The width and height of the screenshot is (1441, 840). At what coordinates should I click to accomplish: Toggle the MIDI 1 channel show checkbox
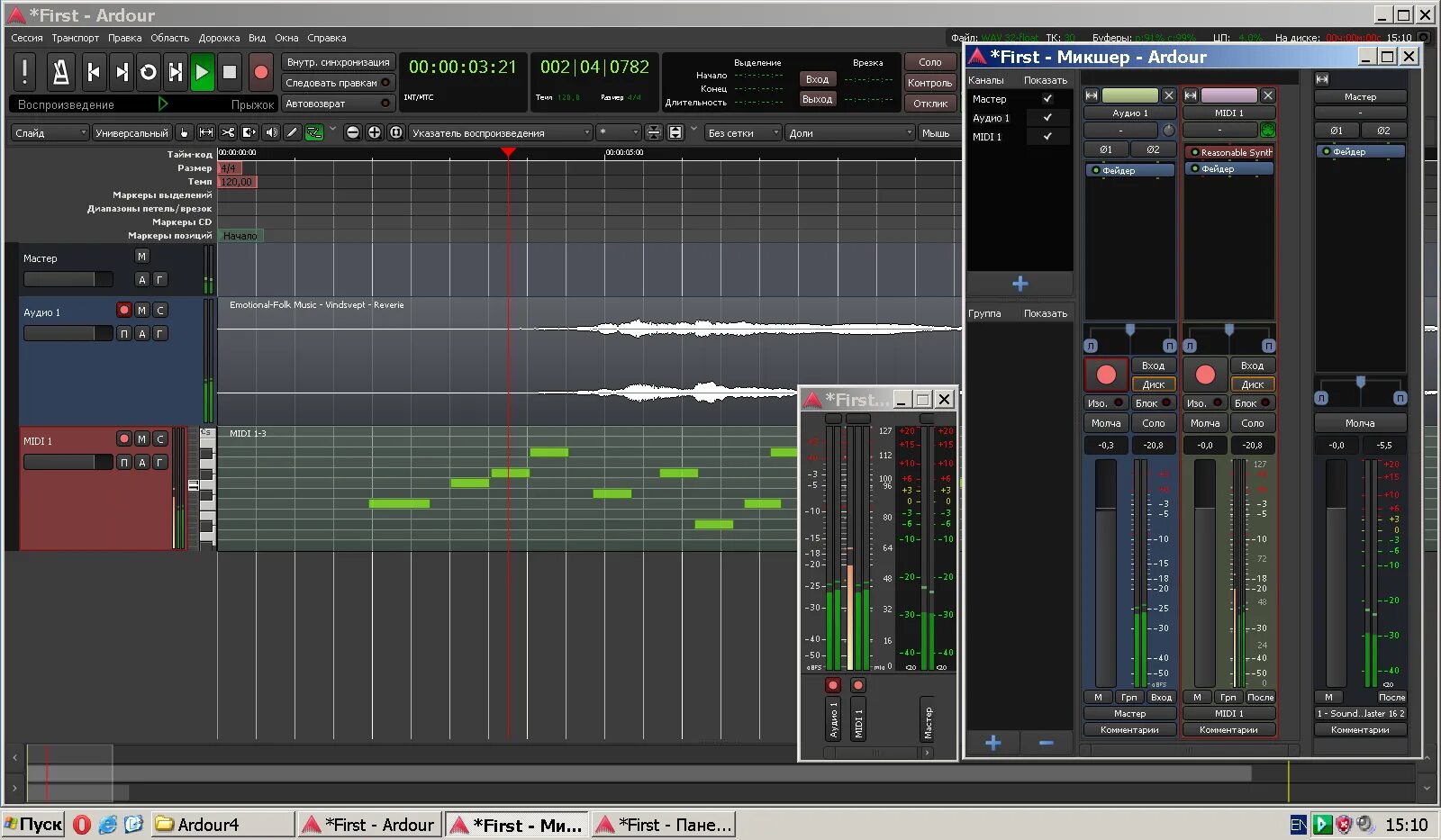(x=1047, y=137)
